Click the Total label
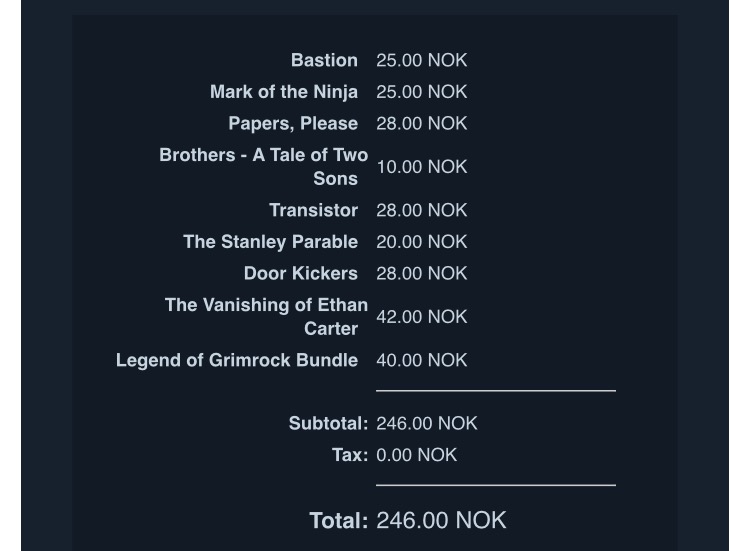Image resolution: width=750 pixels, height=551 pixels. pos(339,520)
